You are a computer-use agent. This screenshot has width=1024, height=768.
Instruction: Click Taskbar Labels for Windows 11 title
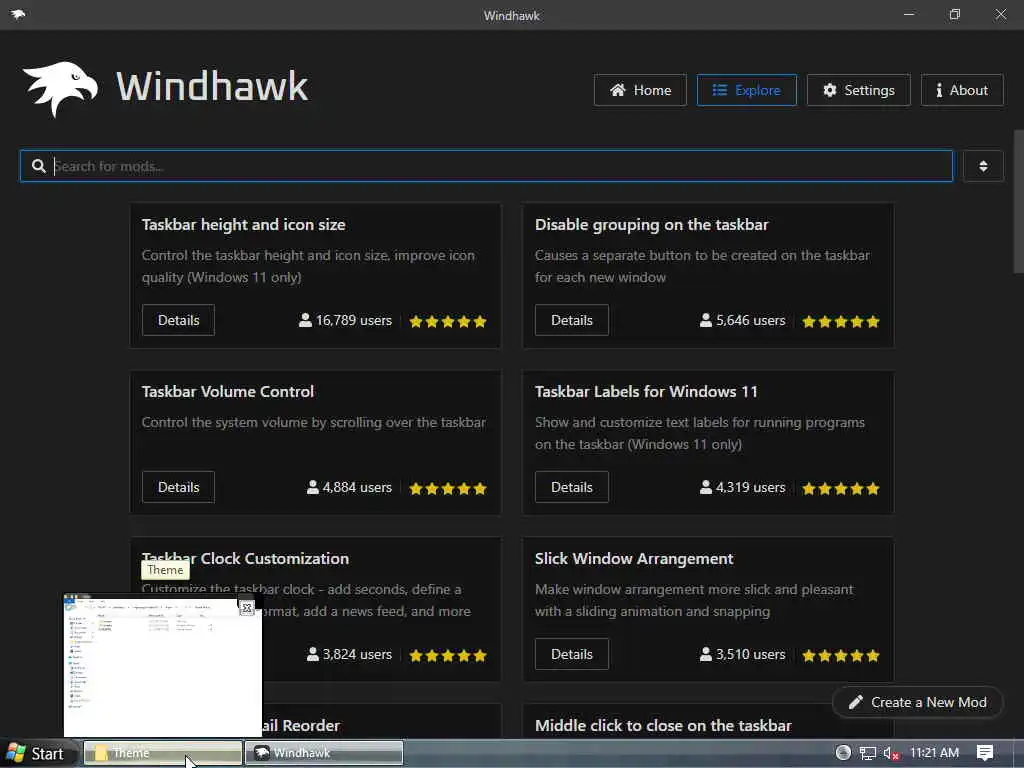pyautogui.click(x=647, y=392)
